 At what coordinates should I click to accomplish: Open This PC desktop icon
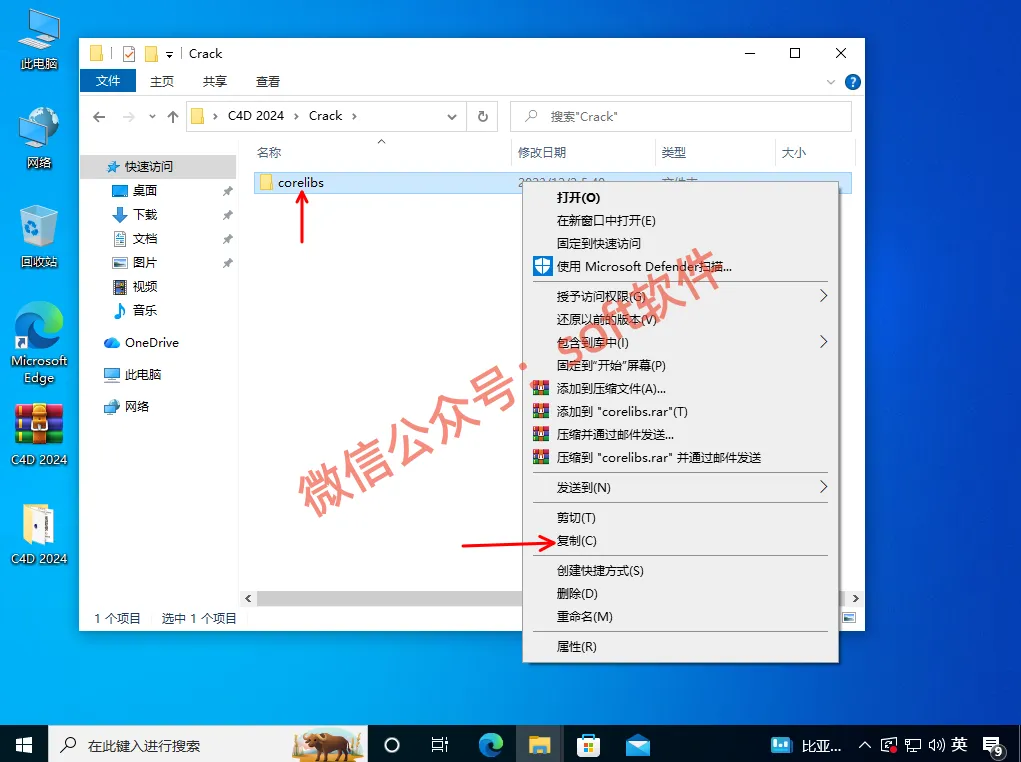click(38, 40)
